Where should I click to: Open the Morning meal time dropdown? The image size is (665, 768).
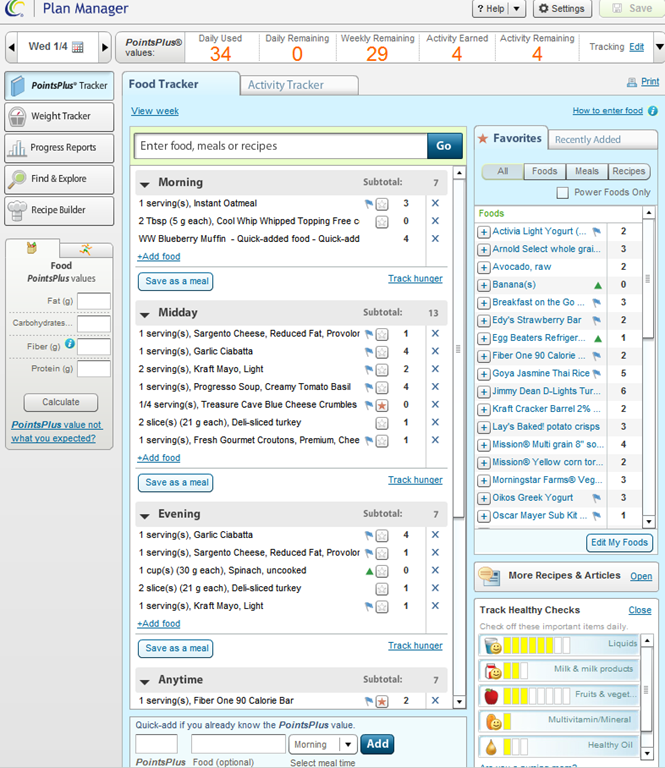[x=348, y=744]
